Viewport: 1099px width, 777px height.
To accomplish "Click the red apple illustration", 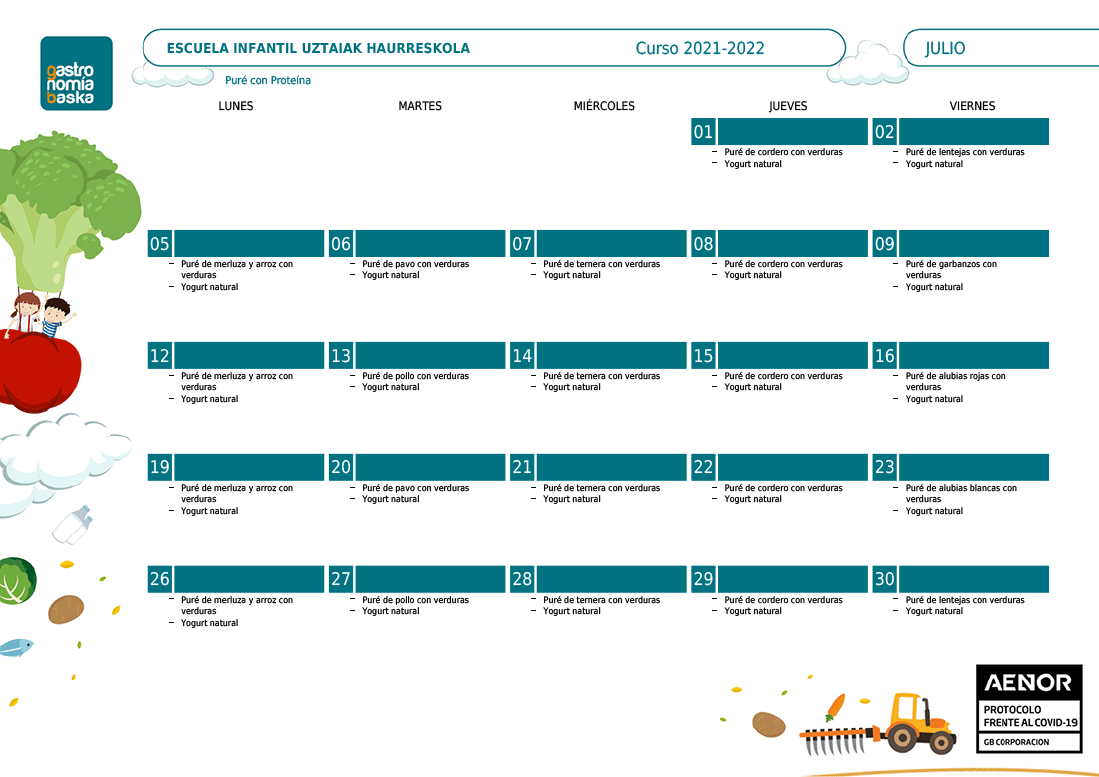I will 42,372.
